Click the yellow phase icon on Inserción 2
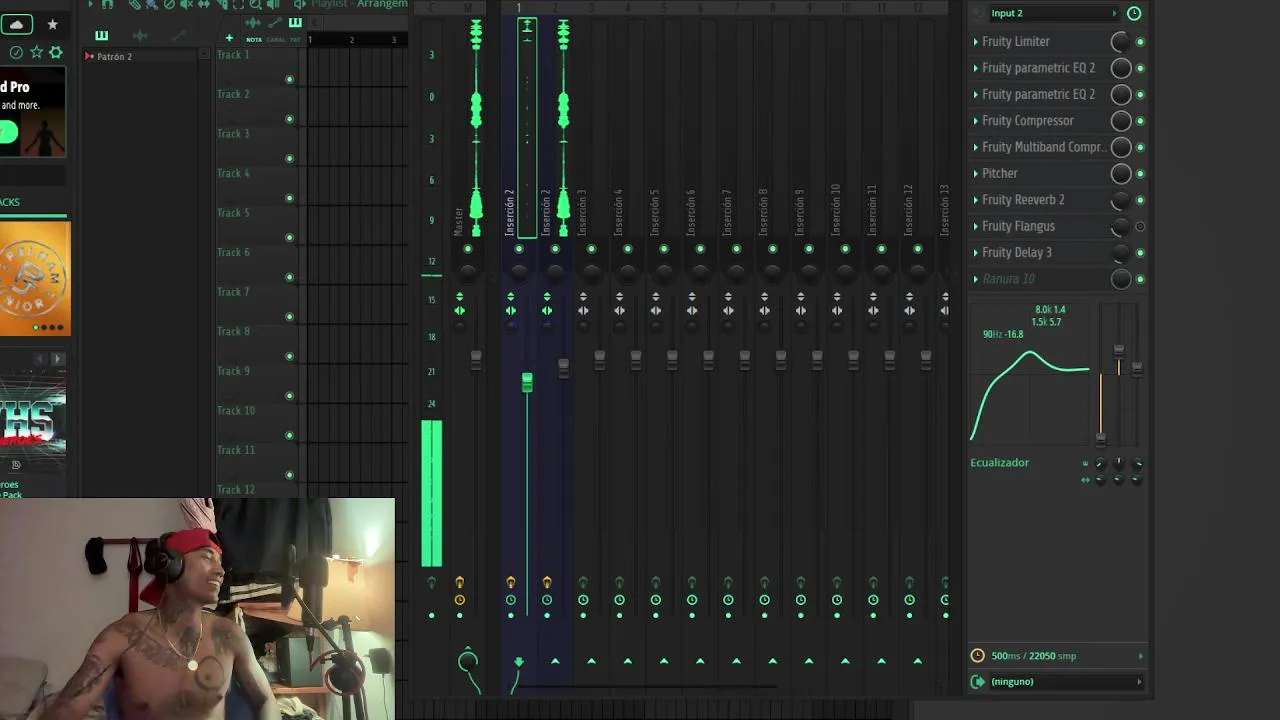The height and width of the screenshot is (720, 1280). [x=511, y=582]
